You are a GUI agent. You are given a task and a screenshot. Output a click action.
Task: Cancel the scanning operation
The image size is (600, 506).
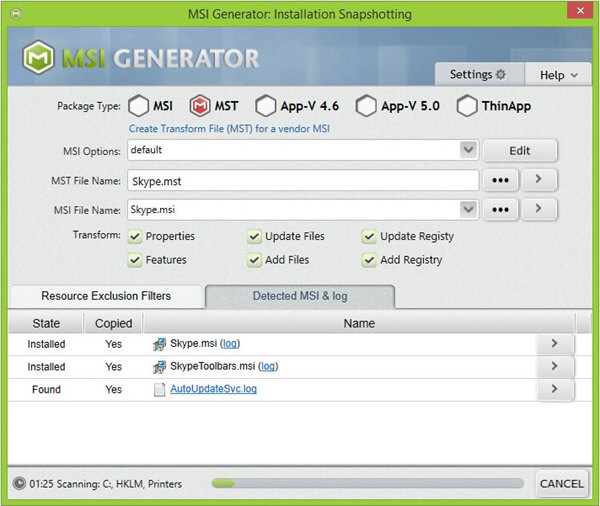[x=561, y=484]
